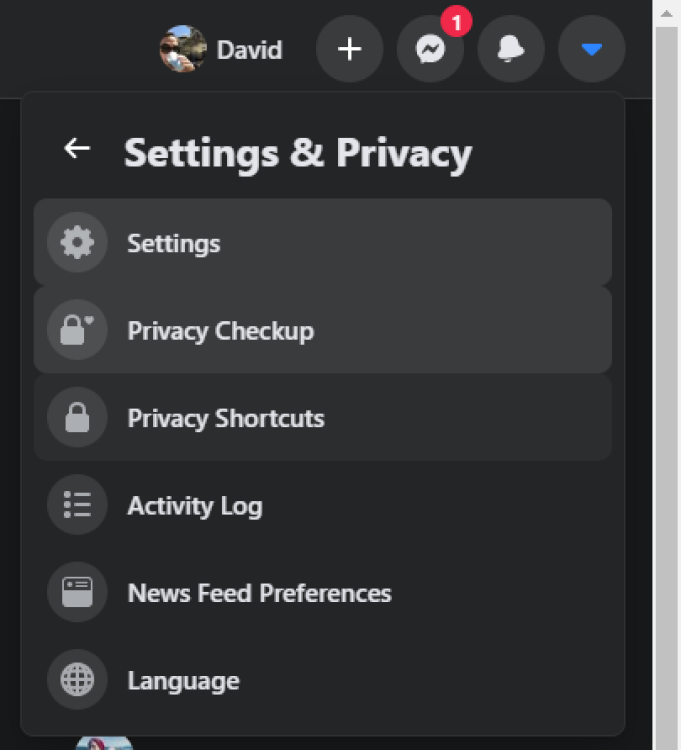Choose News Feed Preferences

tap(323, 592)
